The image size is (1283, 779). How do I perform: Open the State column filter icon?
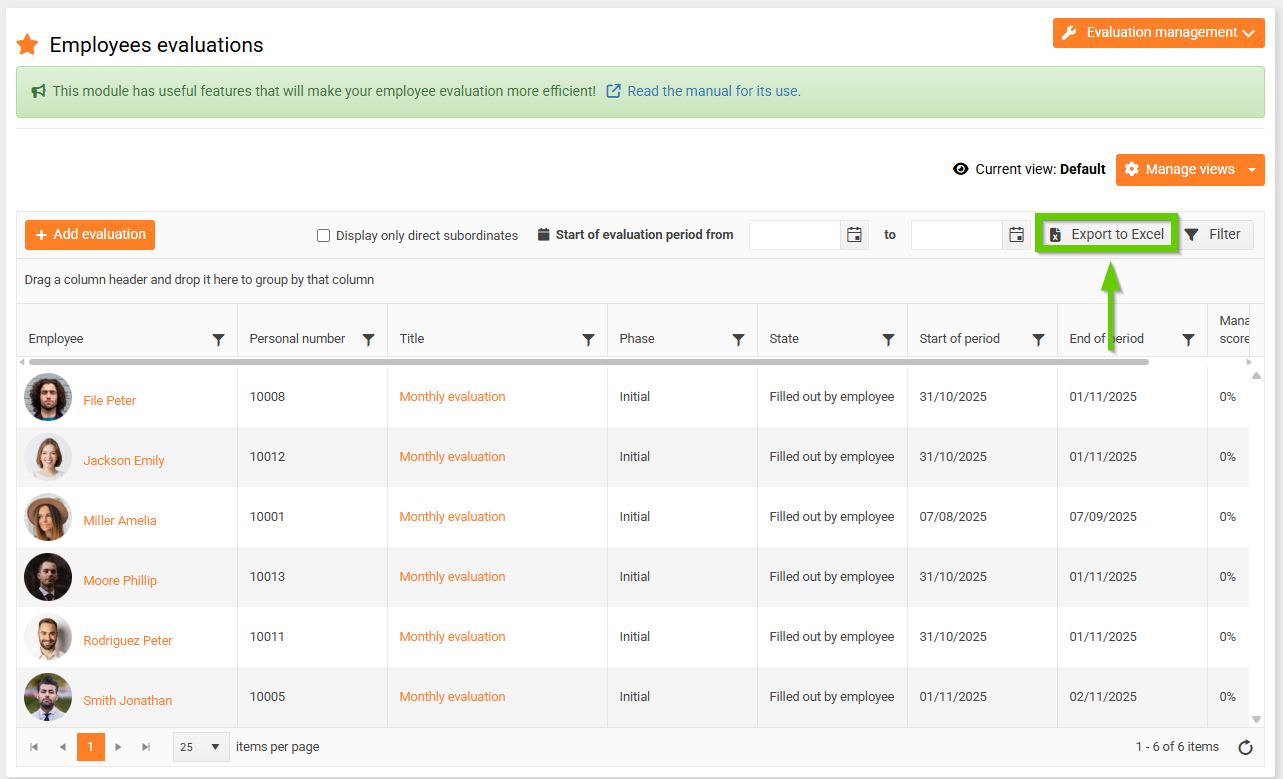[889, 340]
